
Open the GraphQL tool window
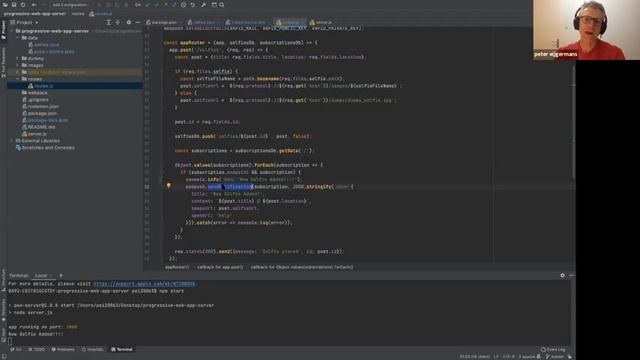(x=93, y=350)
